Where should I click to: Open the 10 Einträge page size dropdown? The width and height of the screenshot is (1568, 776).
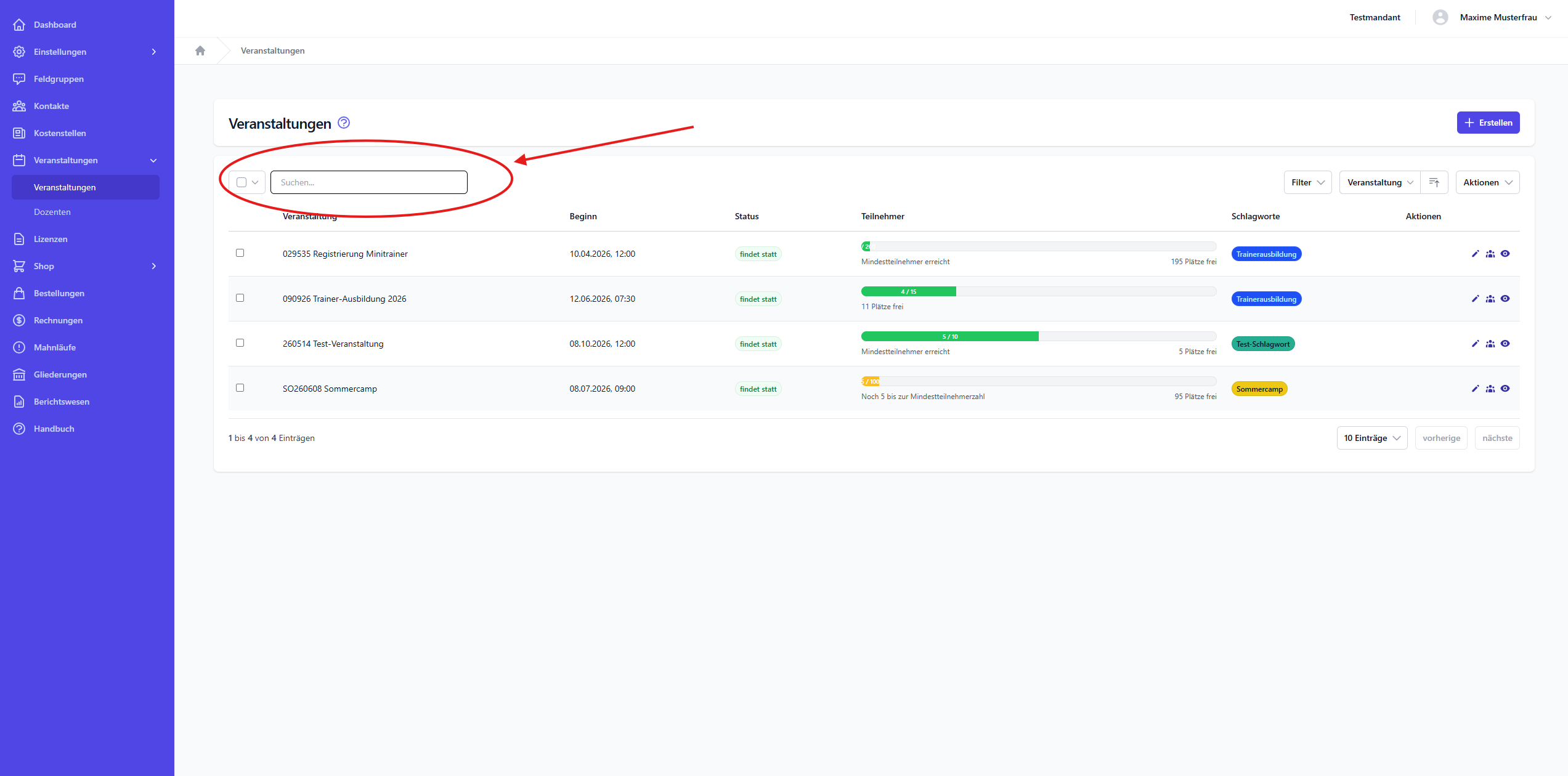[x=1371, y=438]
